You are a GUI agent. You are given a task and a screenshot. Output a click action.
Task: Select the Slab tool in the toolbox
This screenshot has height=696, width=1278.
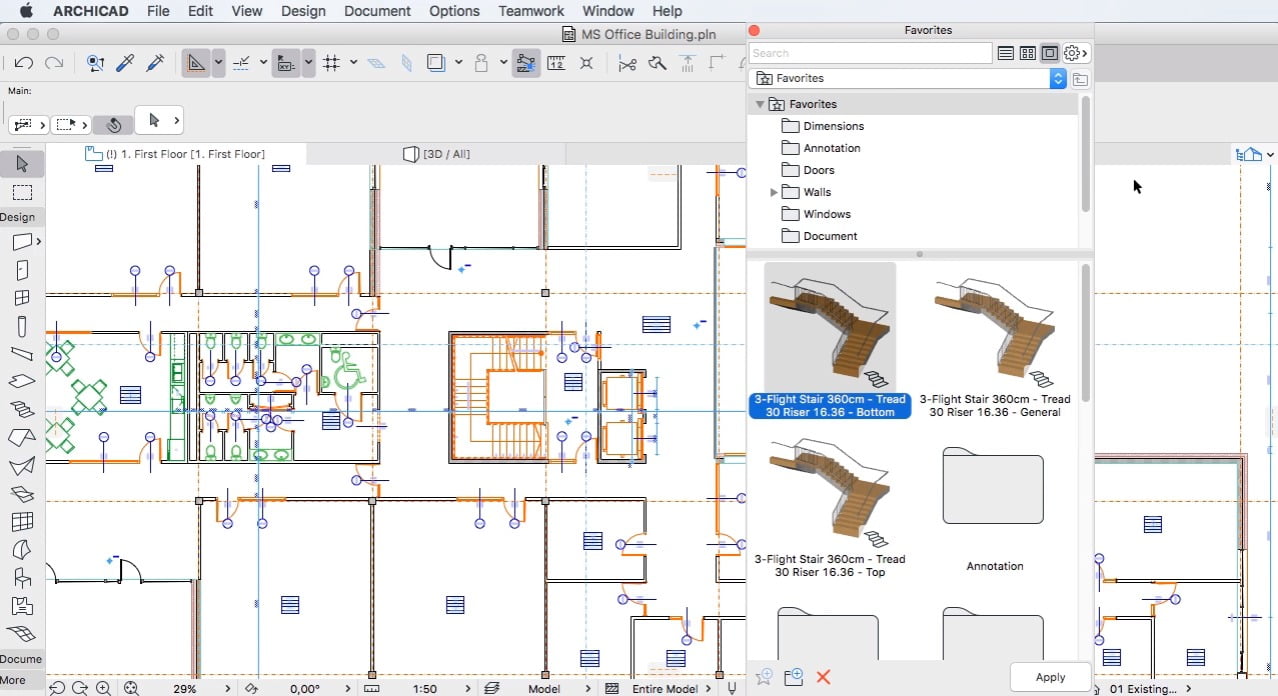(22, 381)
